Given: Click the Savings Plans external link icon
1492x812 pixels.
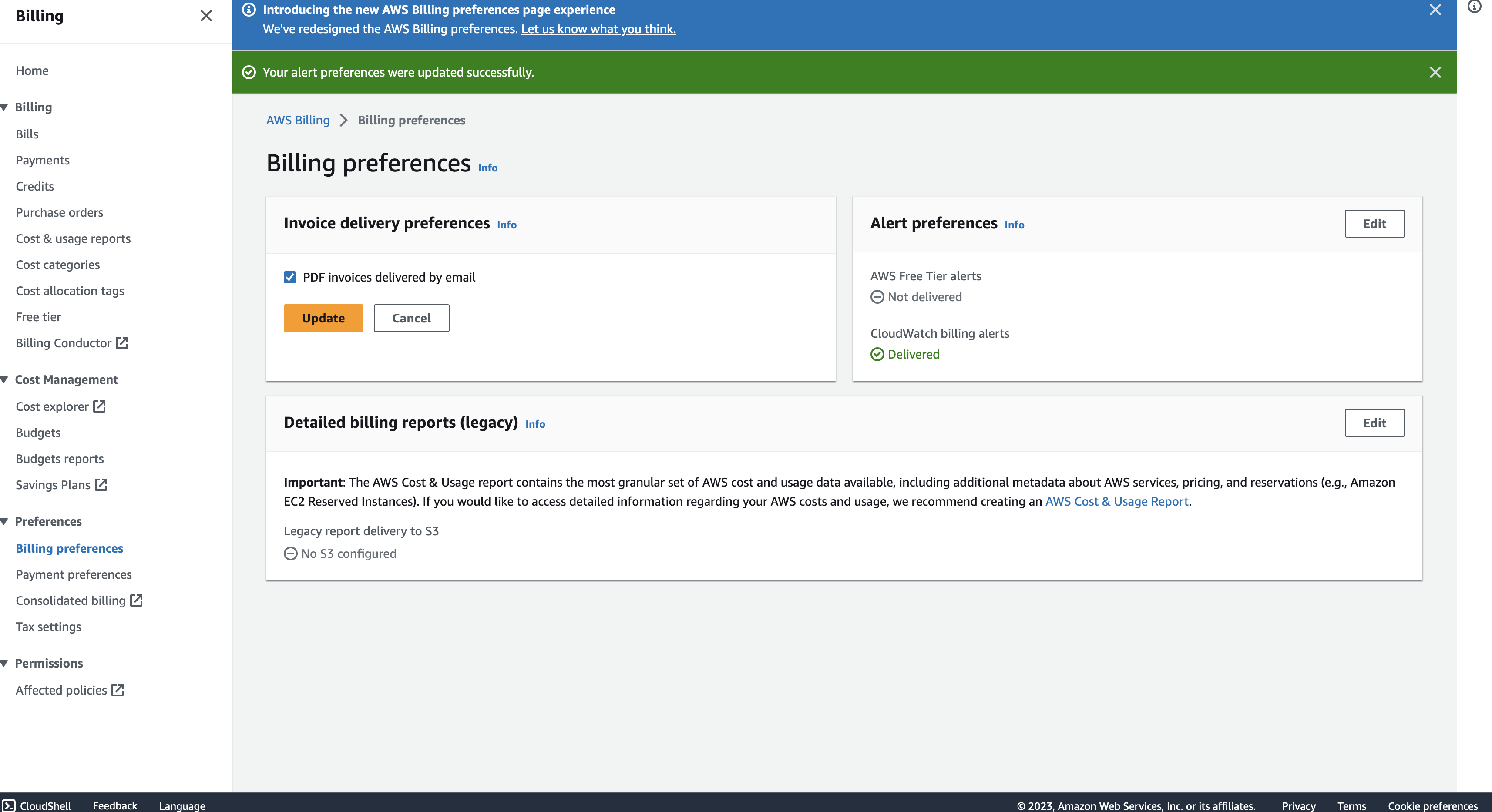Looking at the screenshot, I should pyautogui.click(x=101, y=484).
